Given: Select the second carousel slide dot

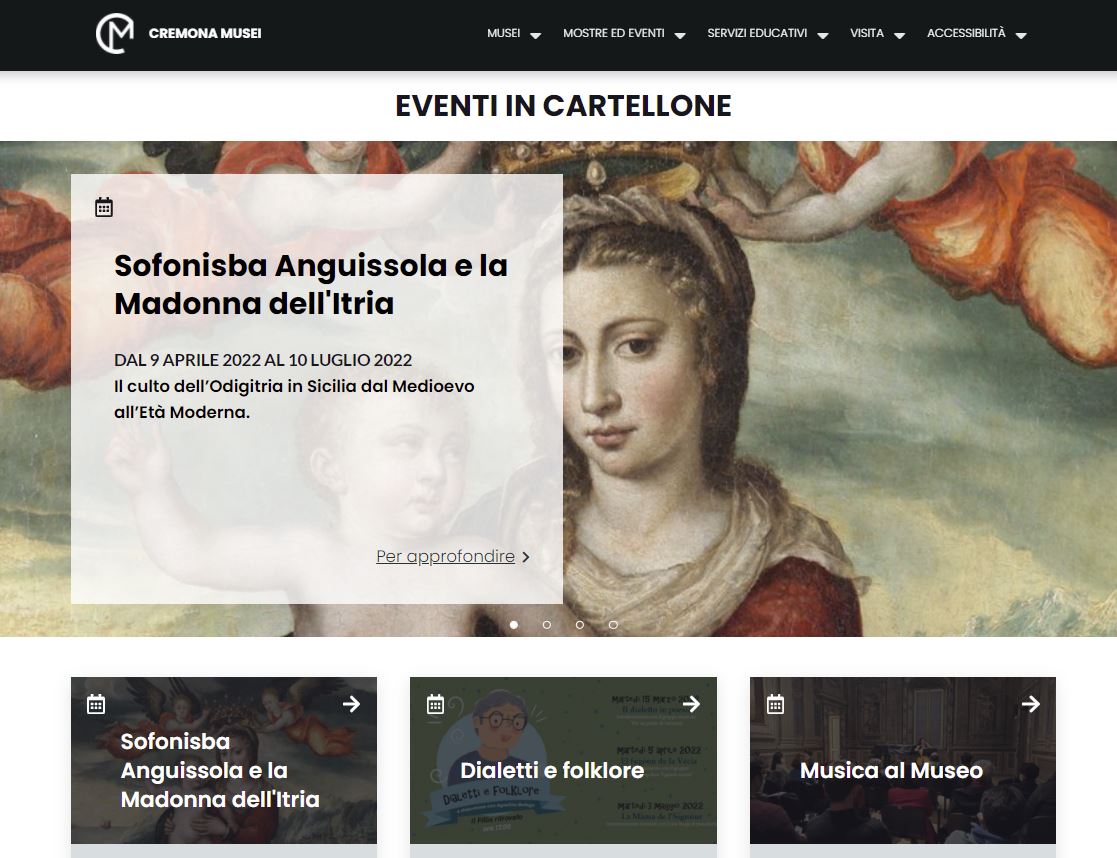Looking at the screenshot, I should coord(546,625).
